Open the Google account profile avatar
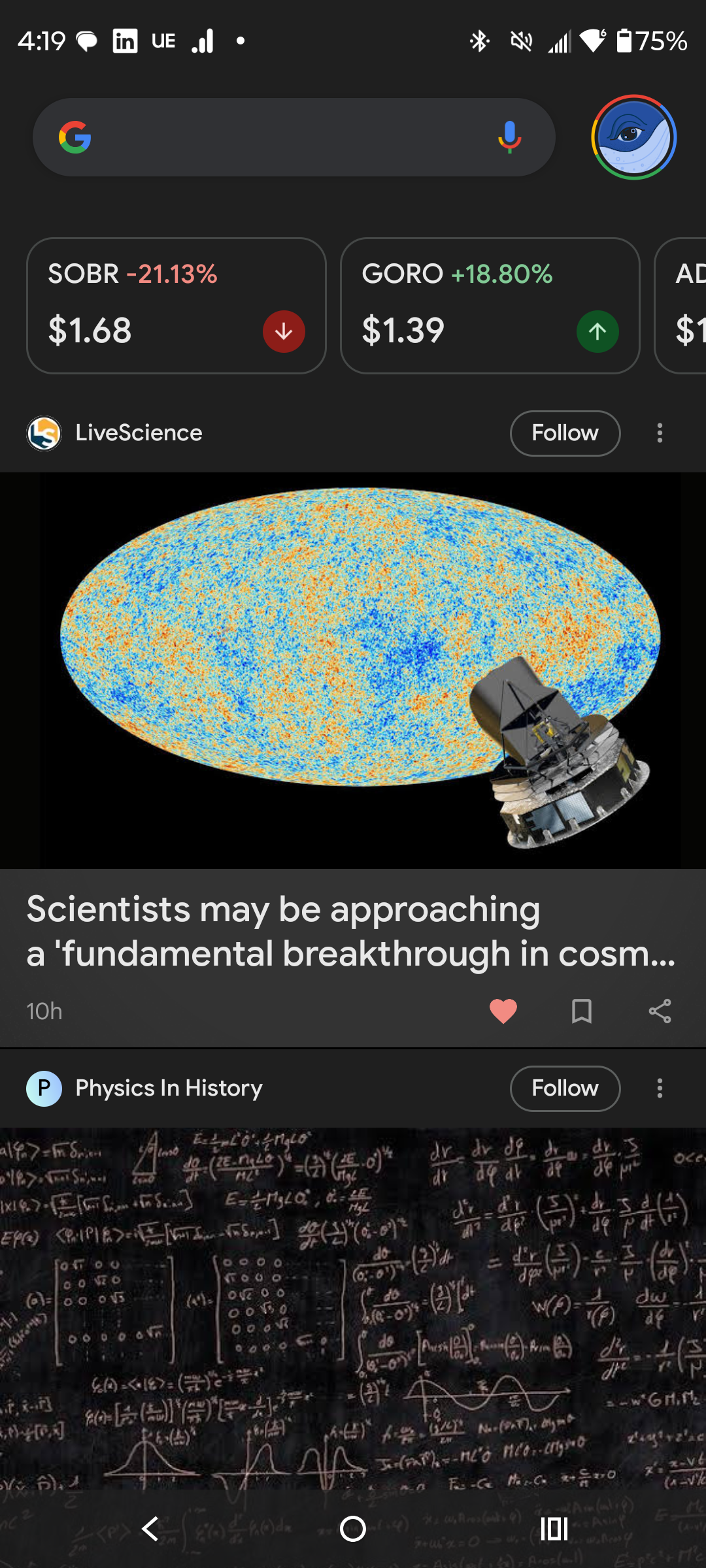Image resolution: width=706 pixels, height=1568 pixels. coord(633,137)
